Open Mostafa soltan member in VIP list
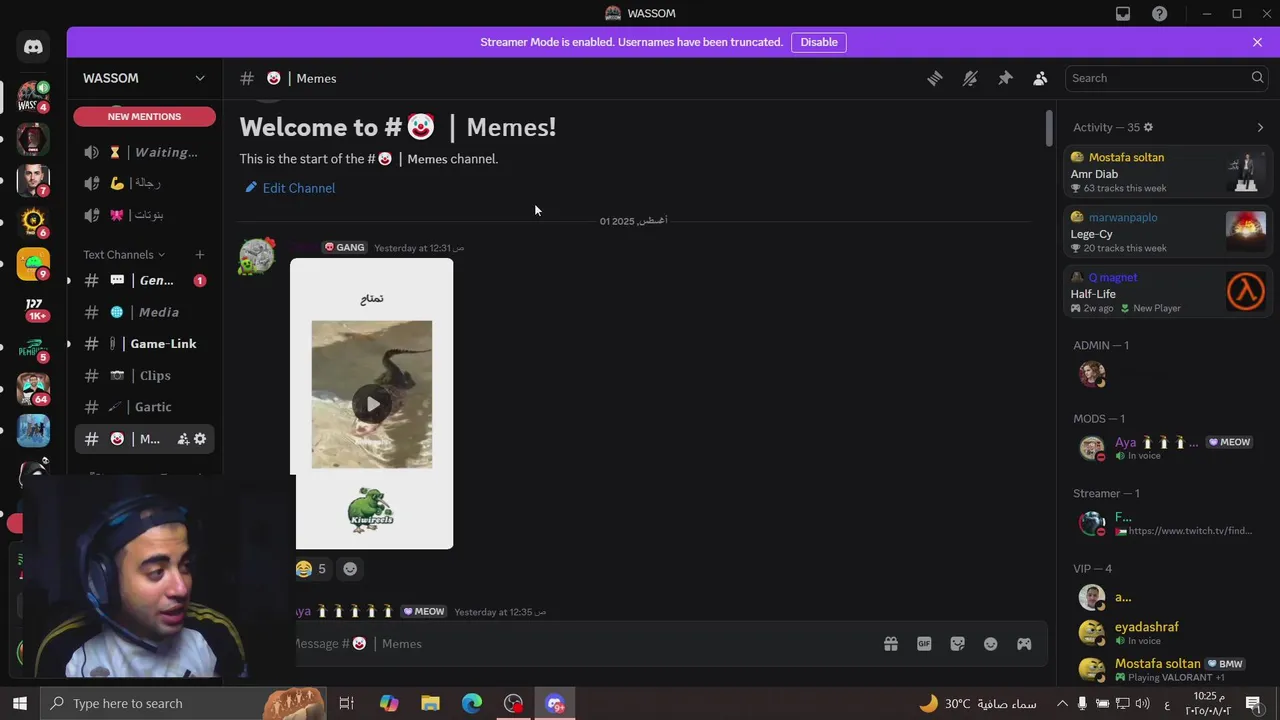The image size is (1280, 720). (1167, 670)
